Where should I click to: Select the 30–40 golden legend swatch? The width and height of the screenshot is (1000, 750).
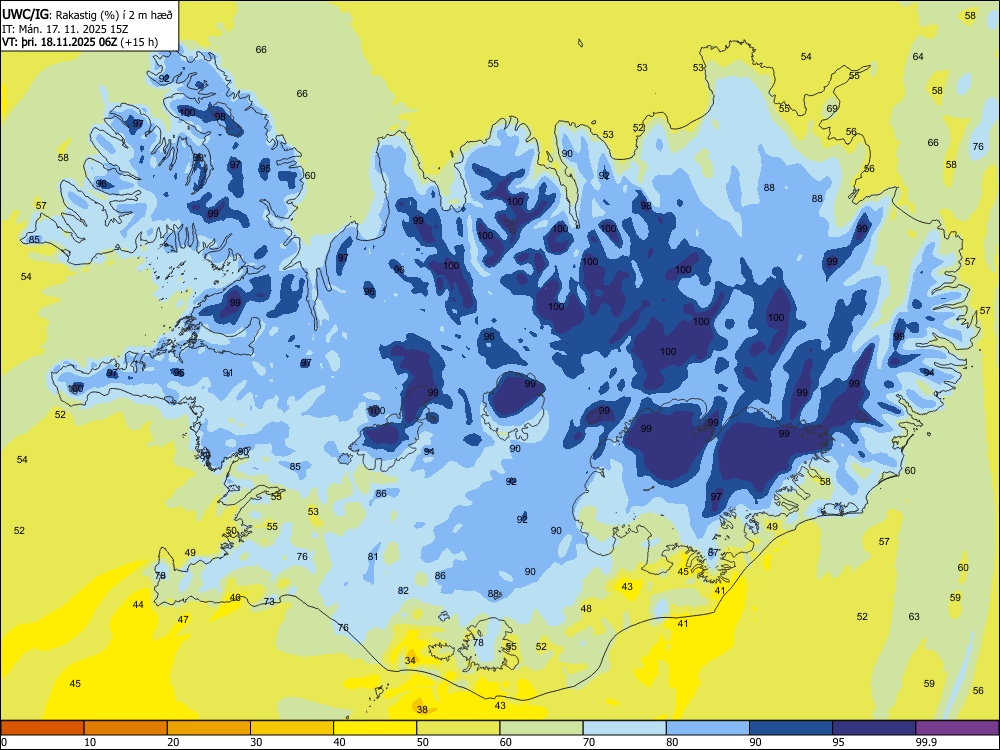click(292, 728)
